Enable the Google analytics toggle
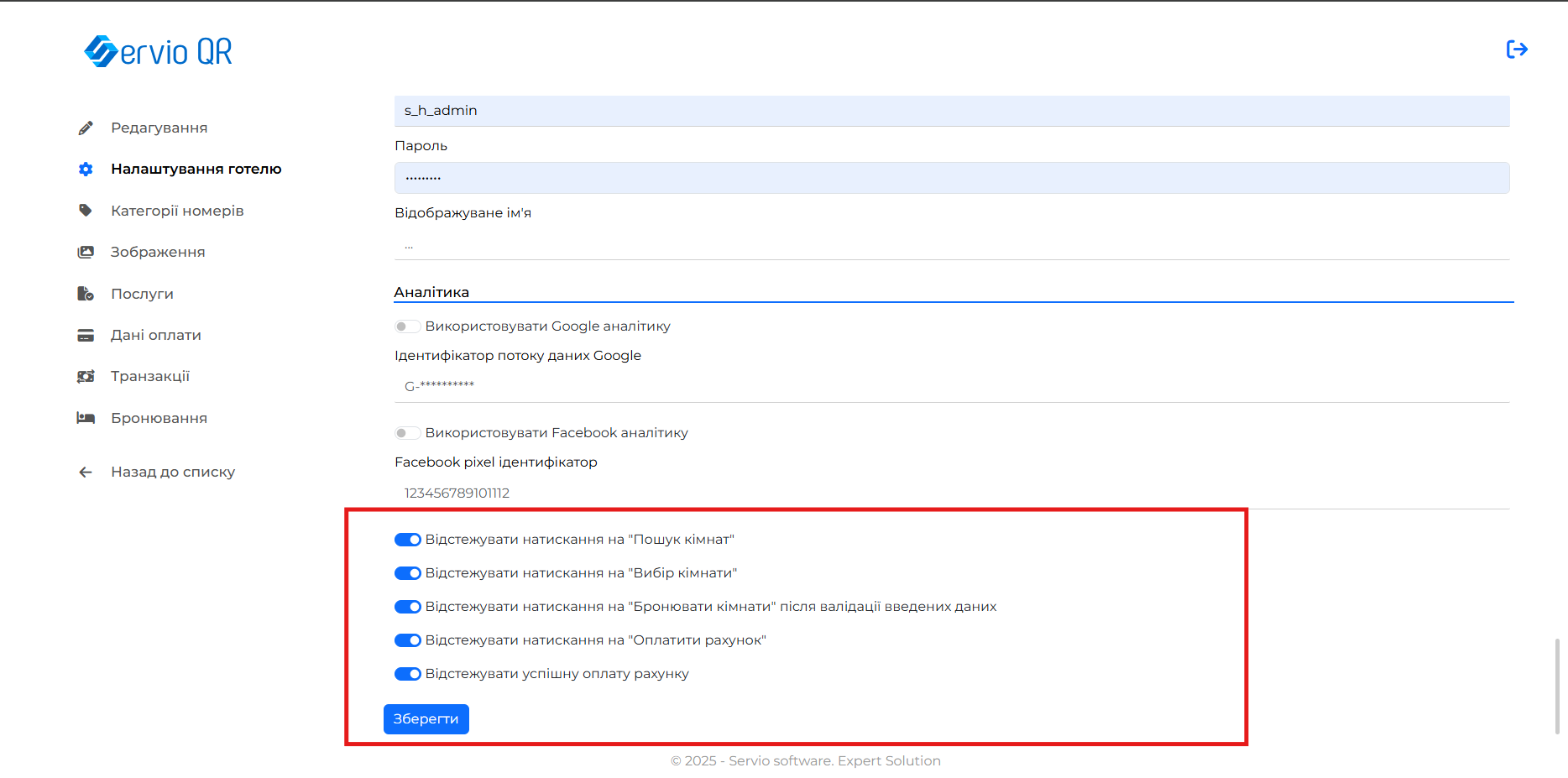This screenshot has height=778, width=1568. tap(408, 326)
